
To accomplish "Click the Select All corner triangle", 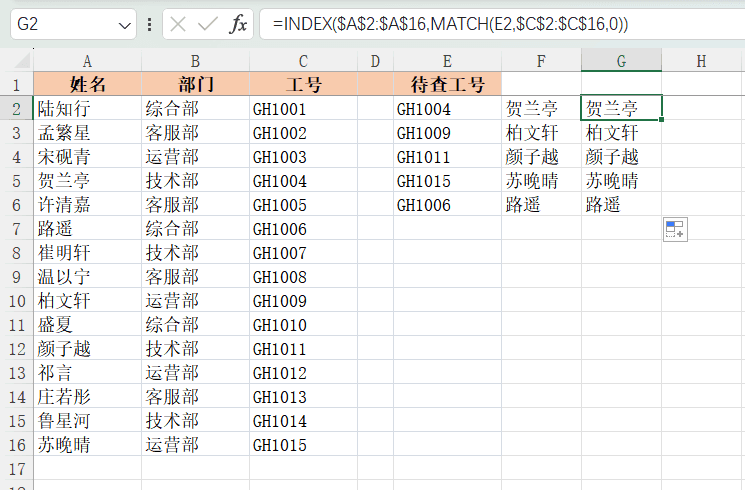I will (22, 61).
